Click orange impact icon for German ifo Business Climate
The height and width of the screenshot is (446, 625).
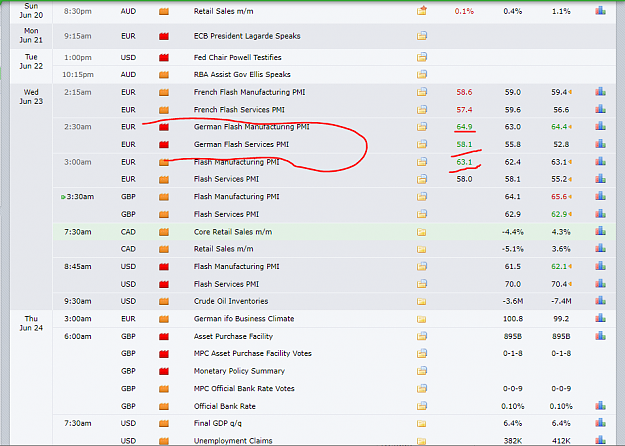[x=164, y=319]
